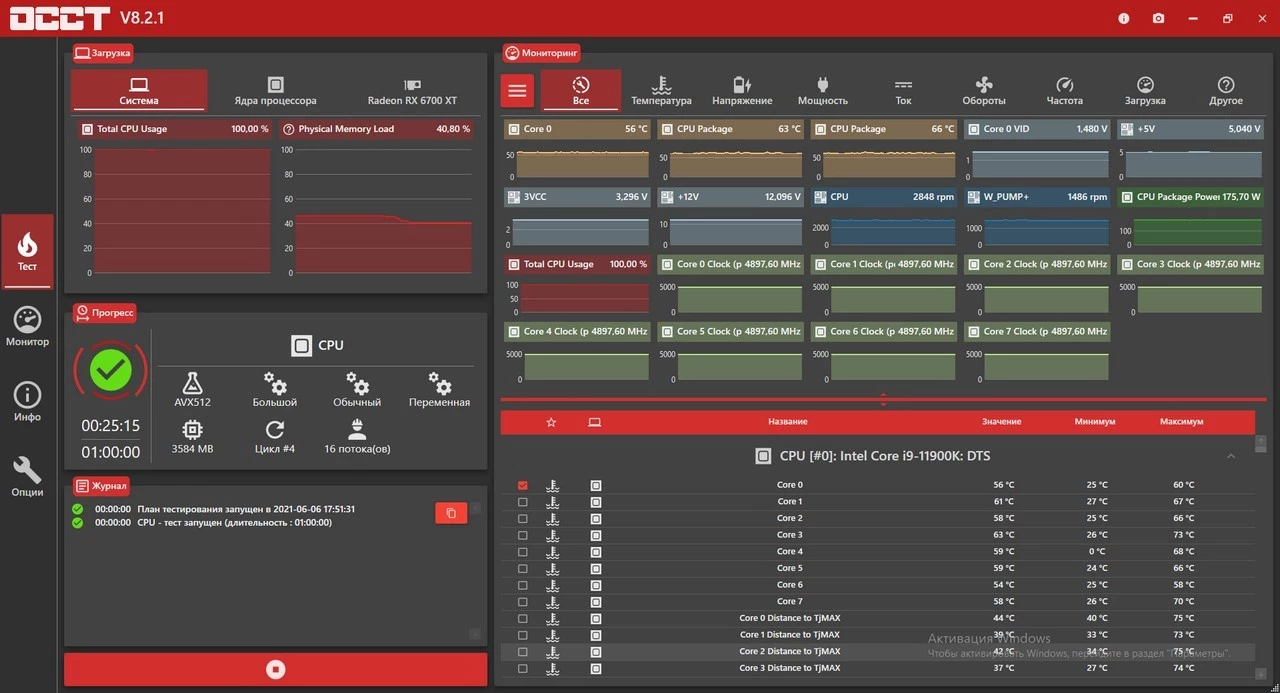Collapse the CPU [#0] Intel Core i9-11900K group

pyautogui.click(x=1231, y=456)
